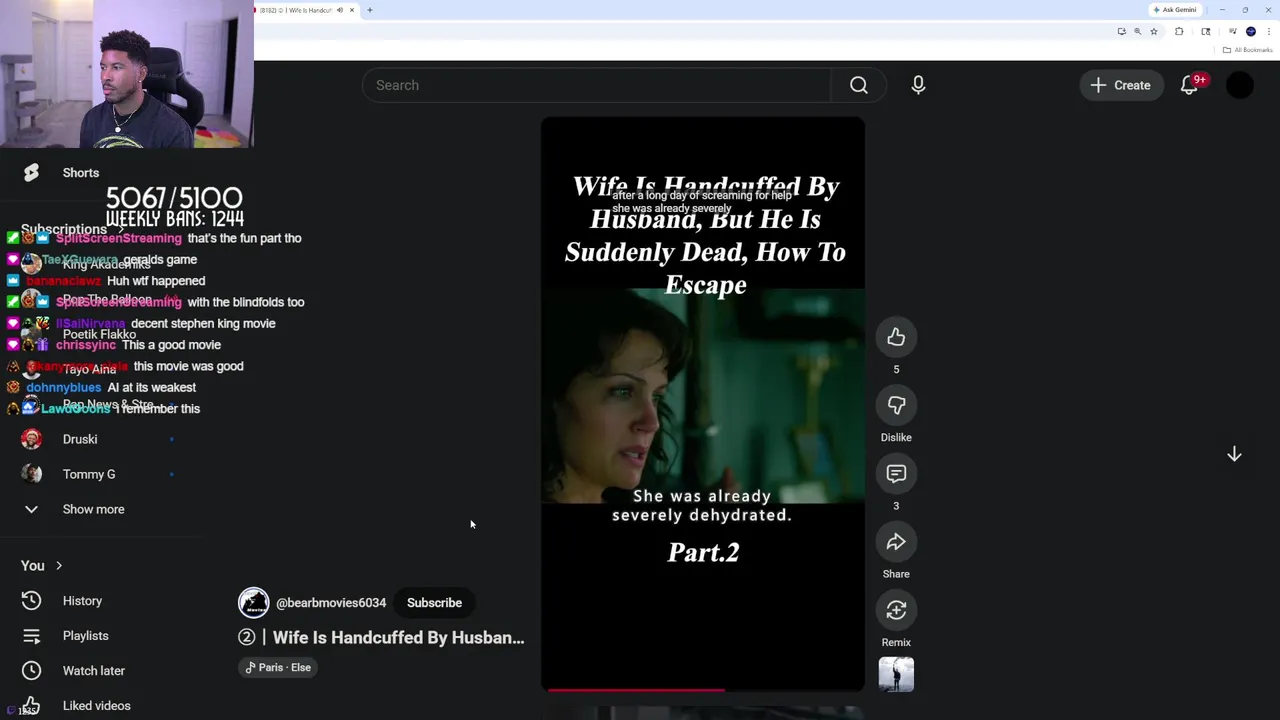Share this Short via arrow icon
Screen dimensions: 1280x720
coord(896,542)
